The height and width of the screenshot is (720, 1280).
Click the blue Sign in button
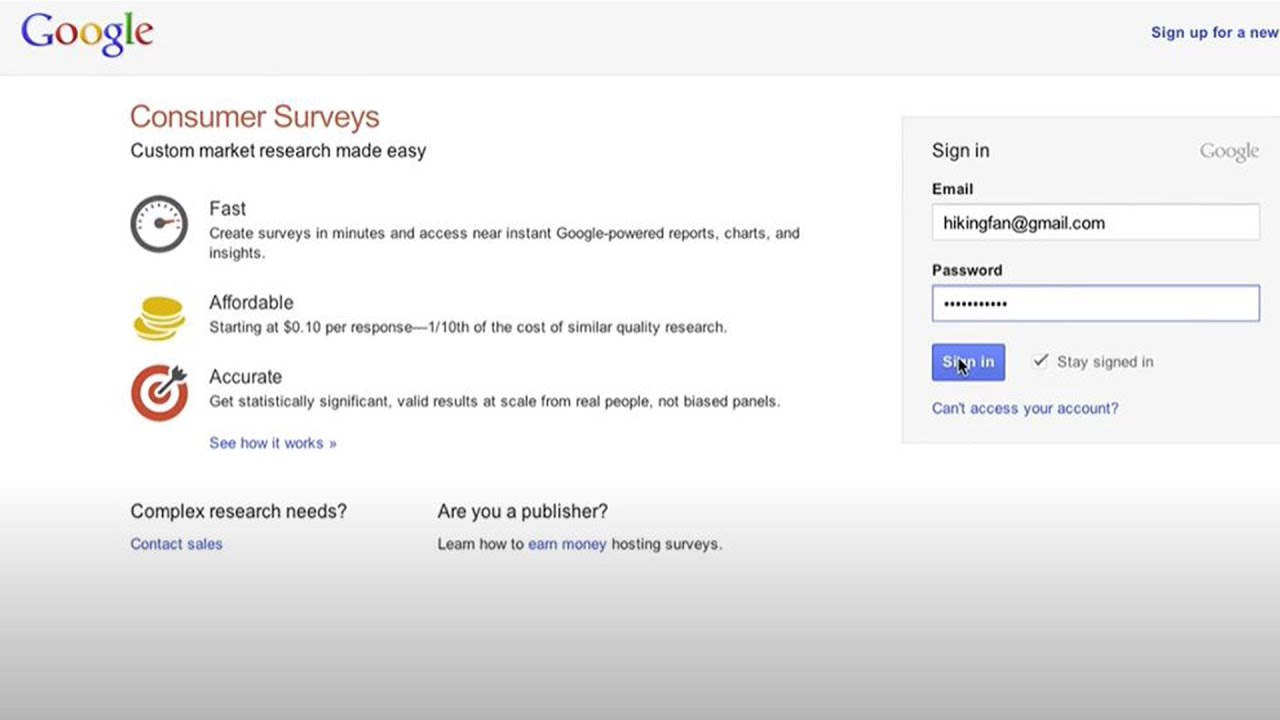(x=968, y=362)
